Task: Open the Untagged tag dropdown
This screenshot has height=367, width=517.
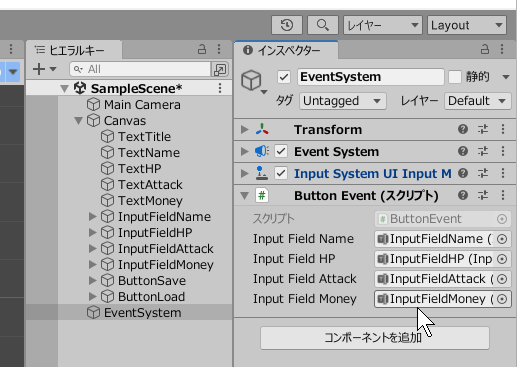Action: pyautogui.click(x=343, y=101)
